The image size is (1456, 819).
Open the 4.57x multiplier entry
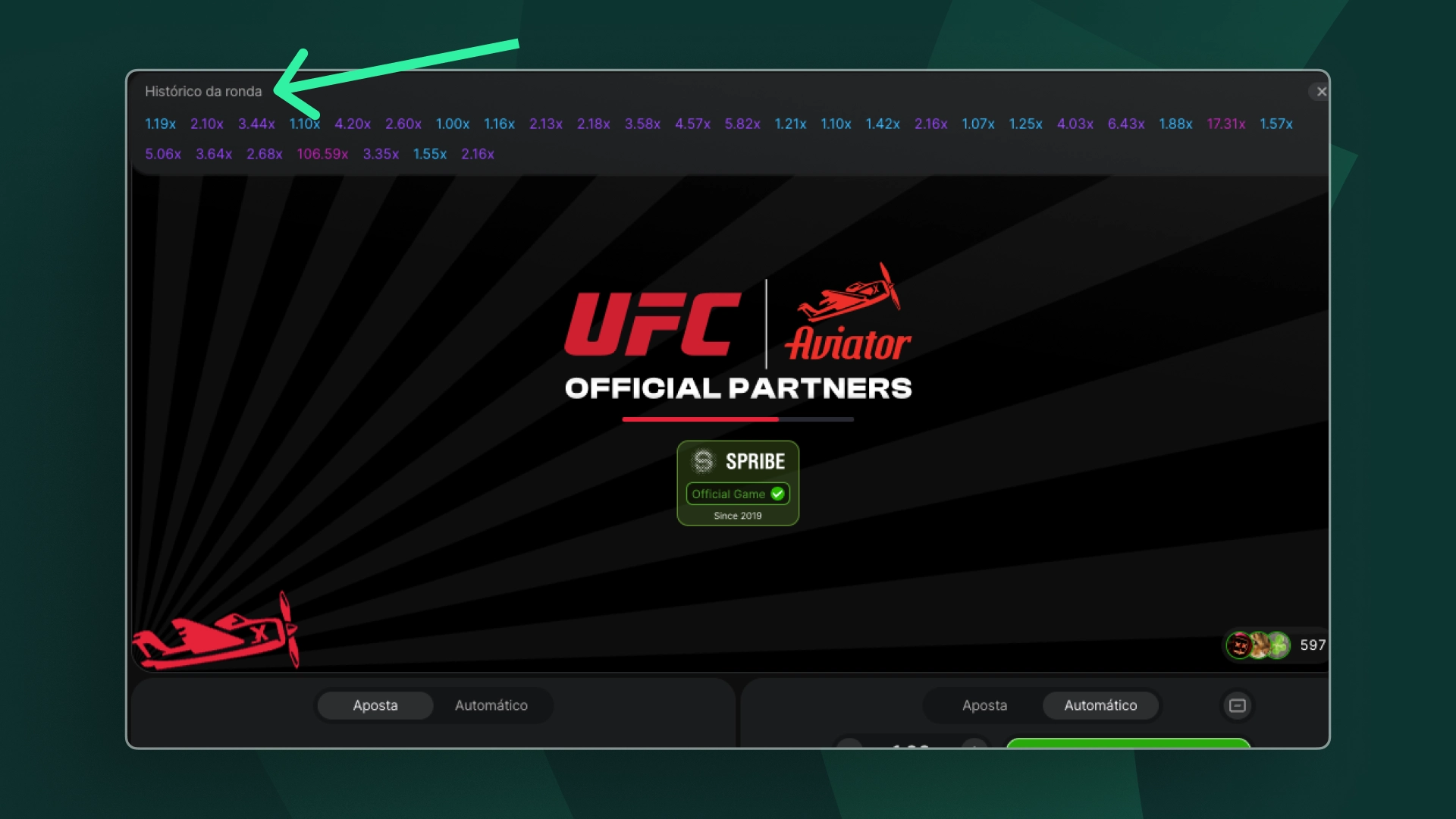693,124
